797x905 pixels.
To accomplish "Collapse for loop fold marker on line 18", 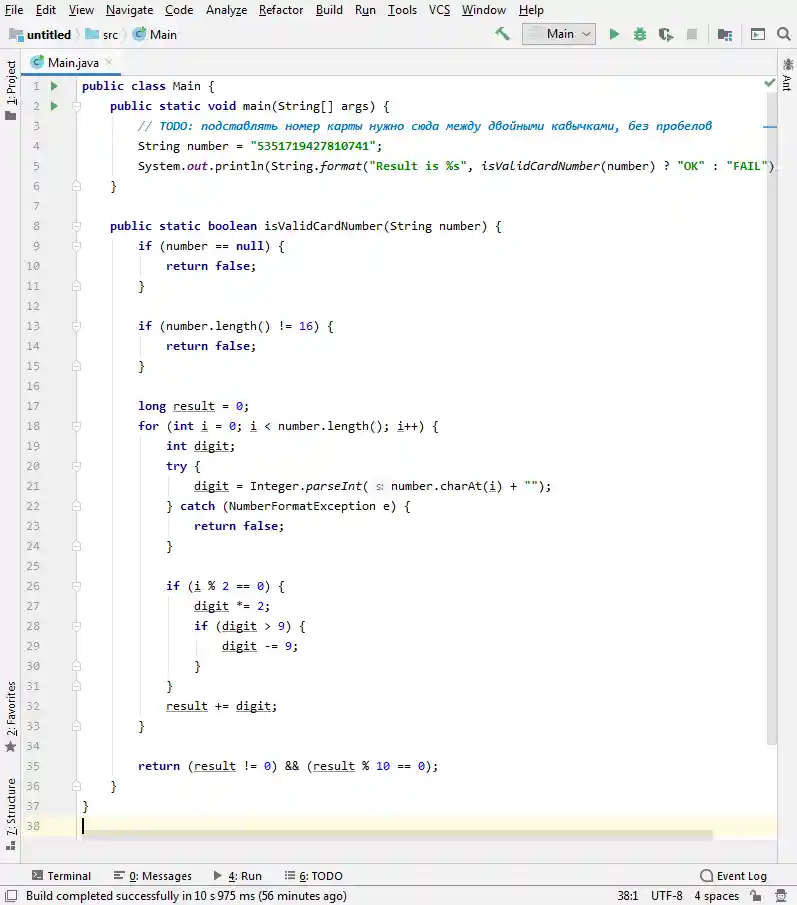I will coord(76,426).
